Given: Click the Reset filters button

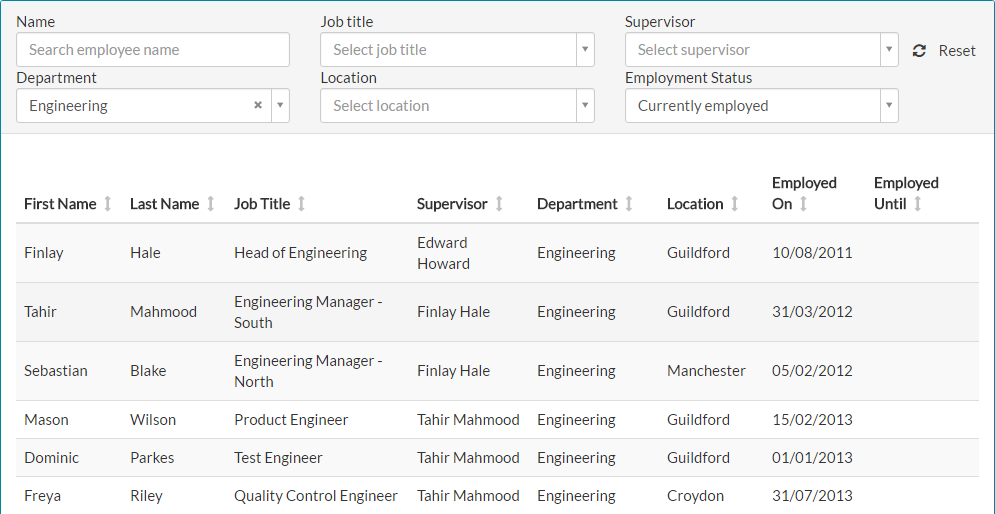Looking at the screenshot, I should (956, 50).
